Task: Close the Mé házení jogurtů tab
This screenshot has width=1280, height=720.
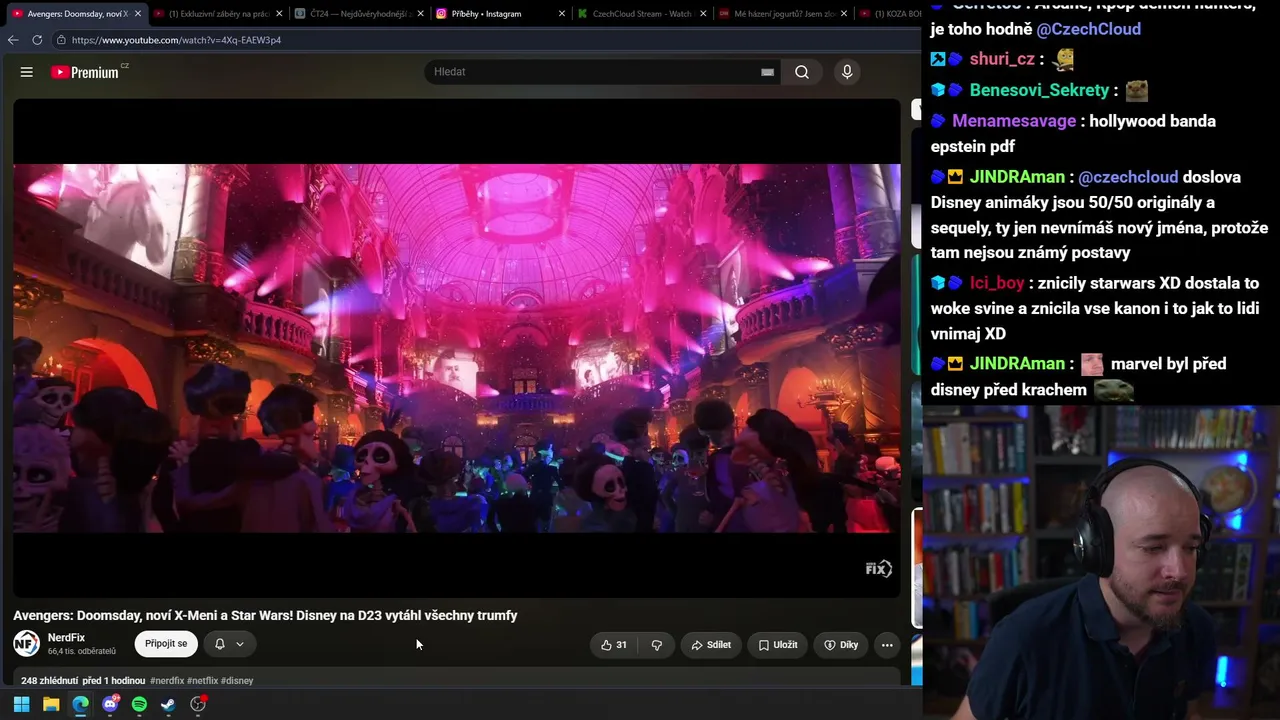Action: pyautogui.click(x=845, y=14)
